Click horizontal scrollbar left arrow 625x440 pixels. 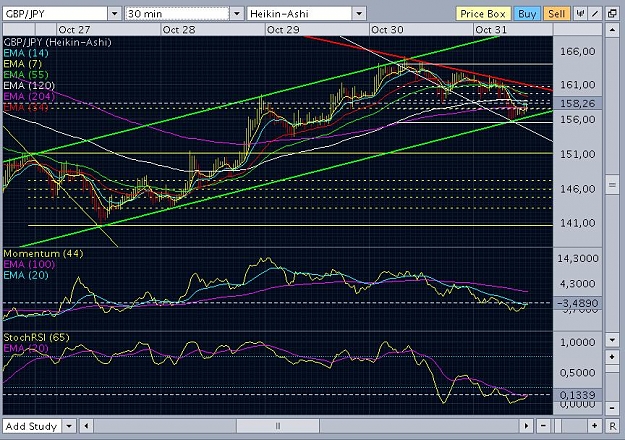[86, 426]
